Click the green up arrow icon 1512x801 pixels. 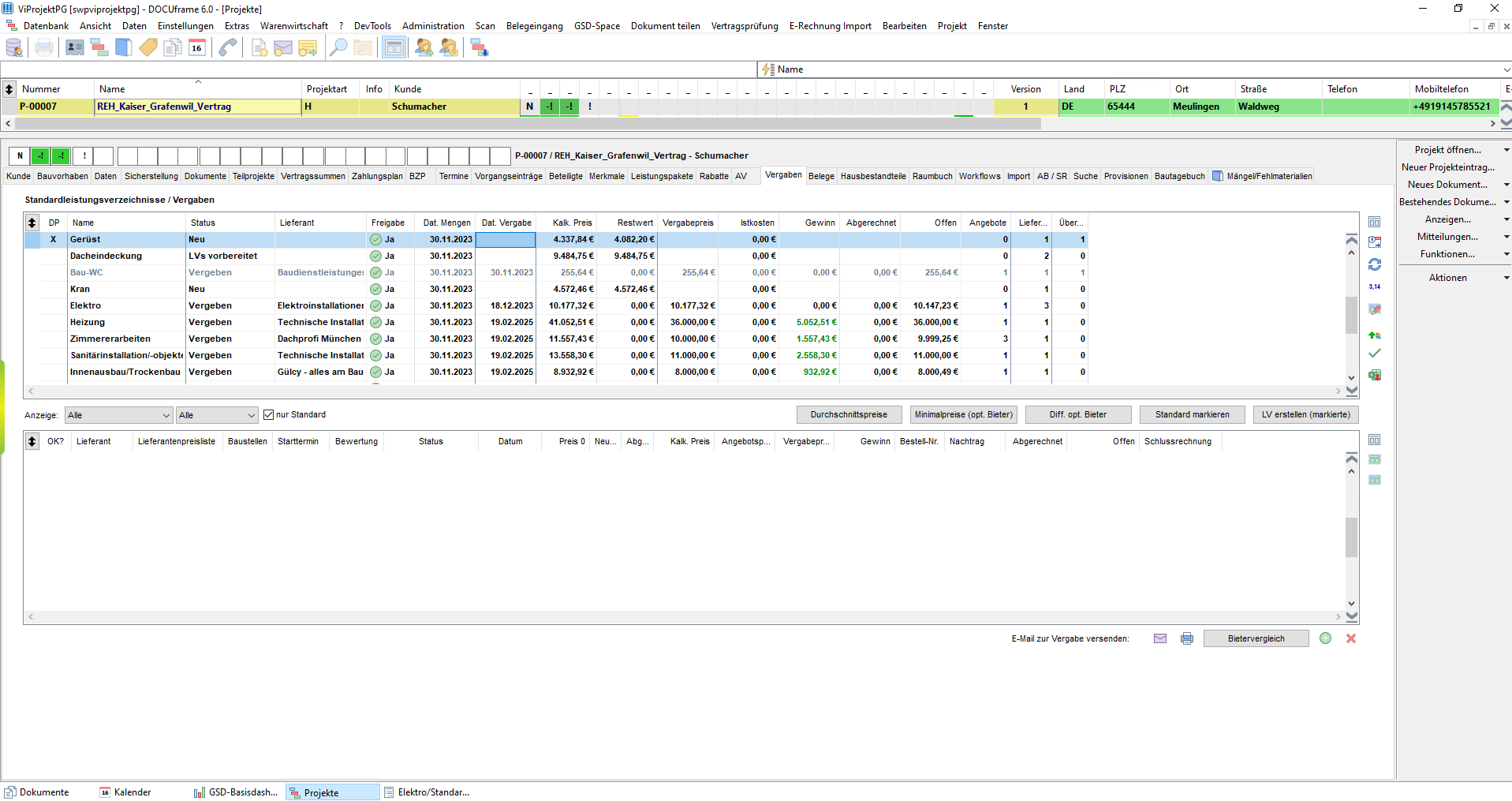tap(1375, 335)
